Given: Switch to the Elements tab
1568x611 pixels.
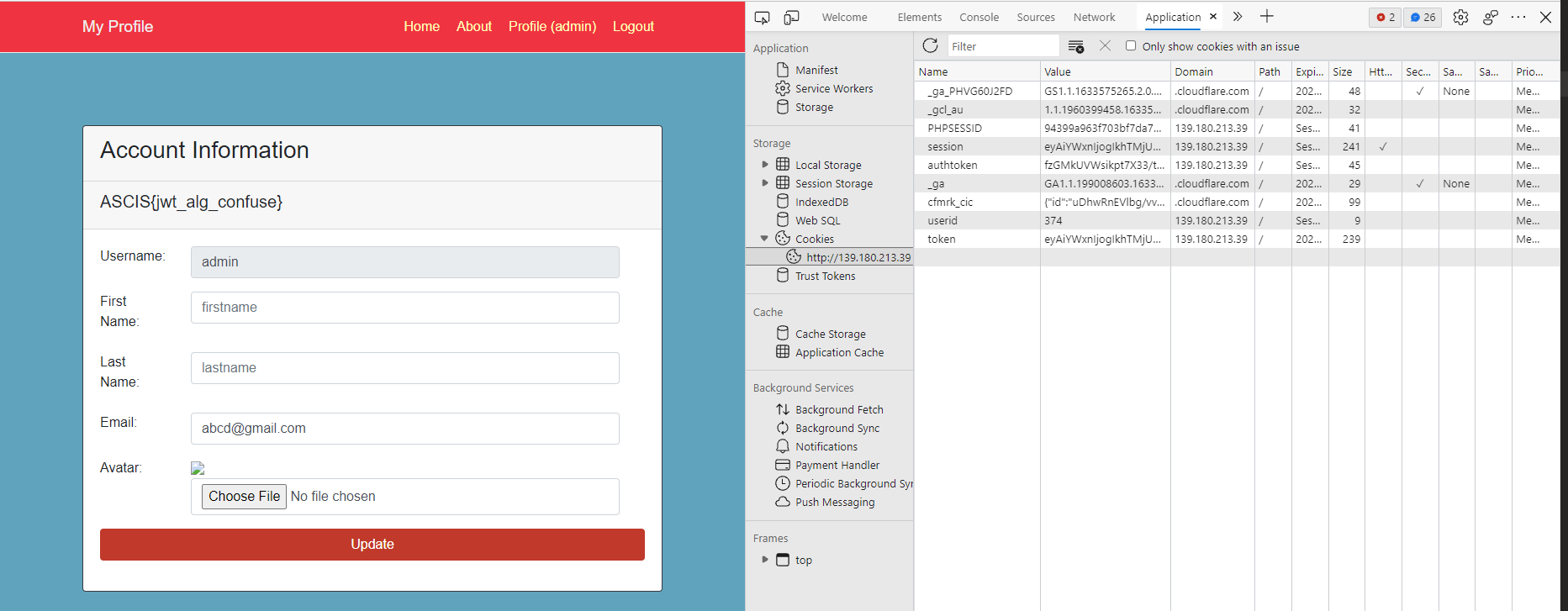Looking at the screenshot, I should click(919, 17).
